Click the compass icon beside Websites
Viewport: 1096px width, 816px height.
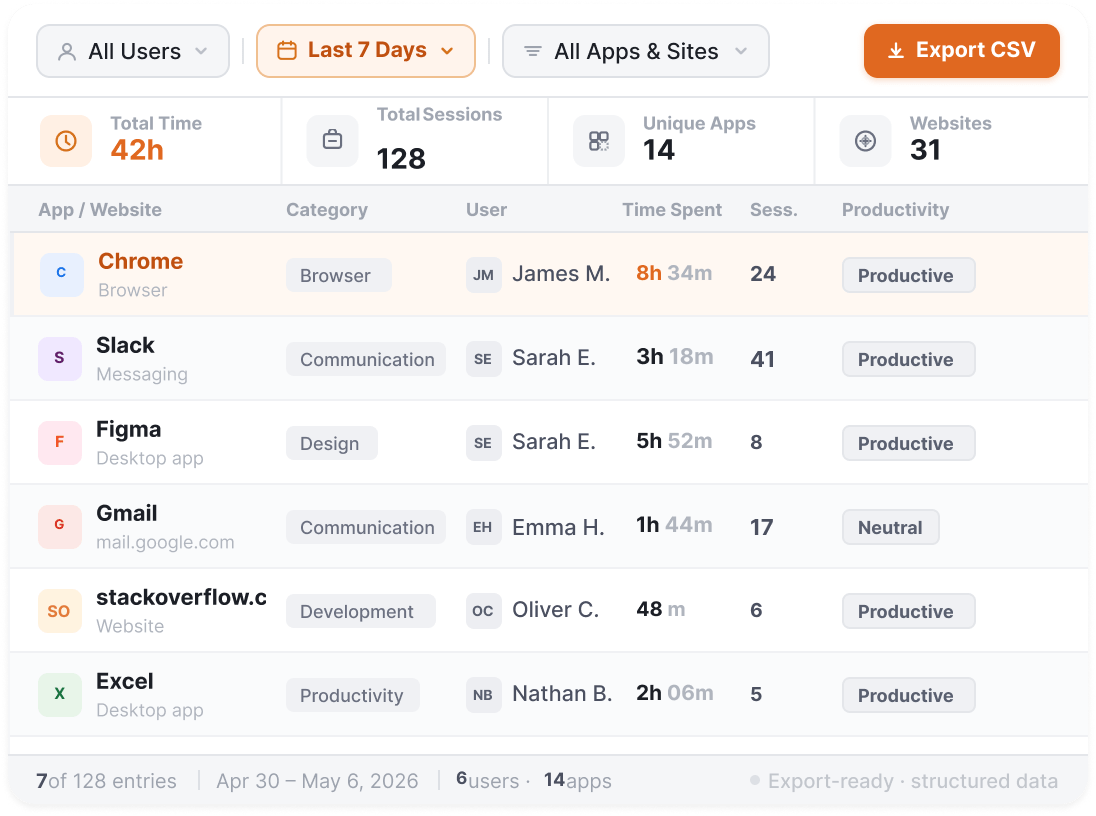click(x=865, y=141)
